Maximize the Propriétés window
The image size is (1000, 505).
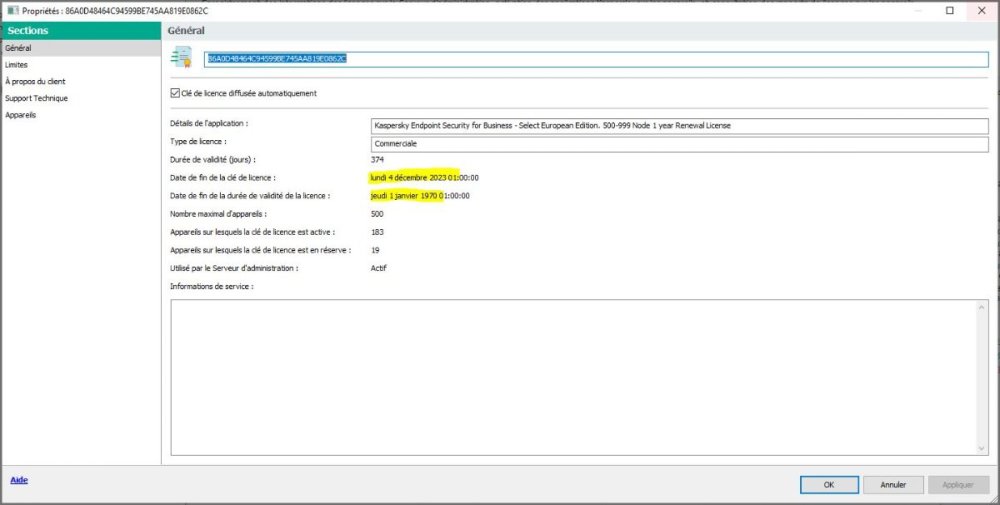click(949, 10)
